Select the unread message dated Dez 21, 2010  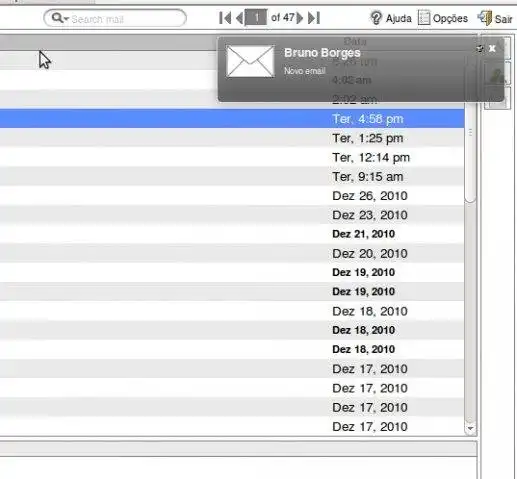click(232, 234)
